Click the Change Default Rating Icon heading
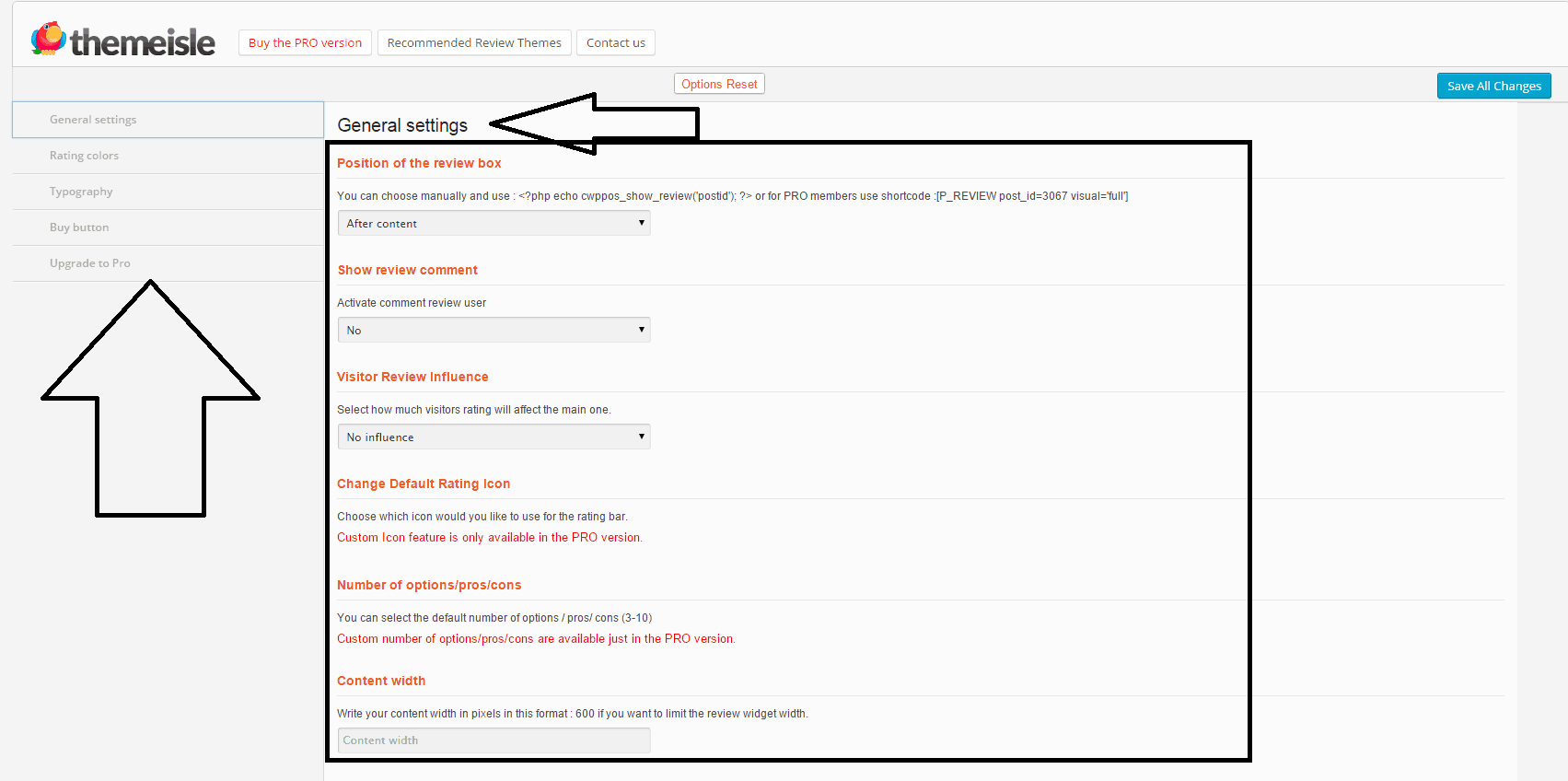This screenshot has width=1568, height=781. tap(424, 484)
